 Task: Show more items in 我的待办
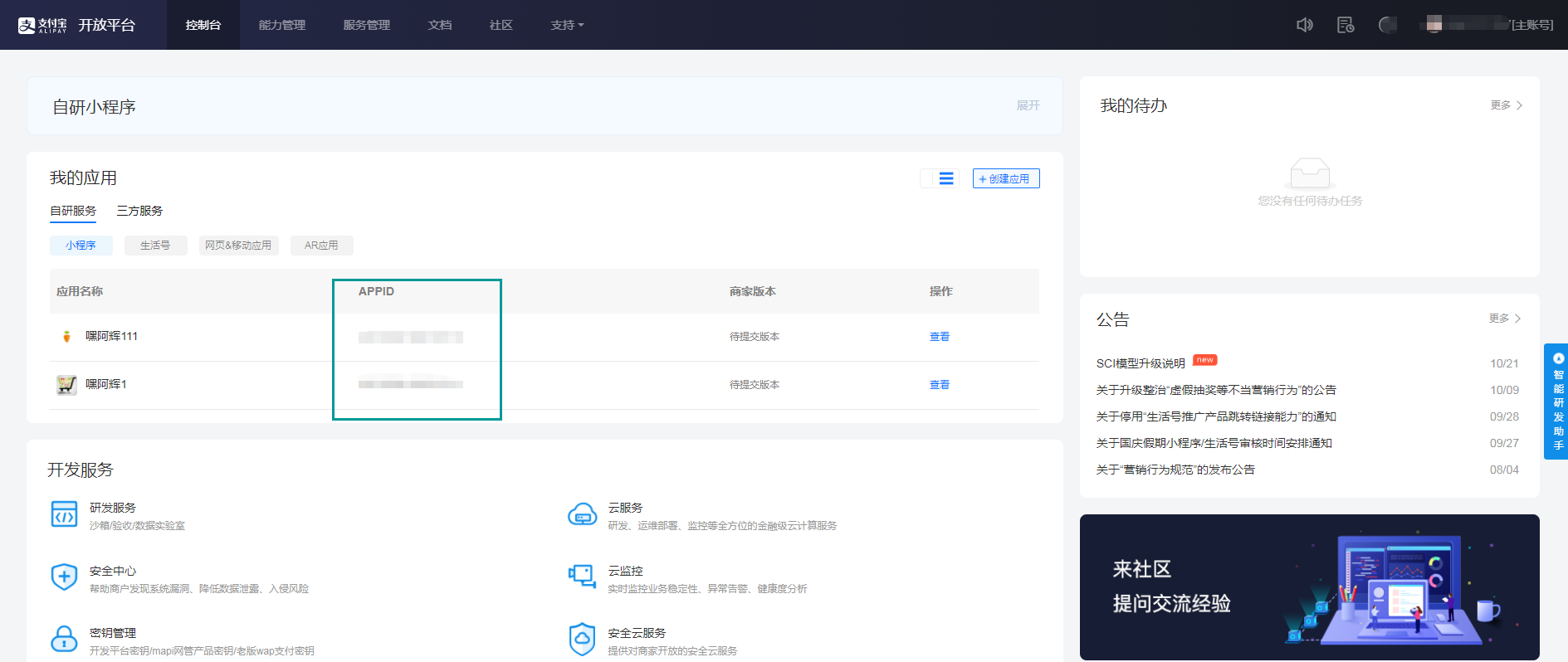pyautogui.click(x=1506, y=105)
